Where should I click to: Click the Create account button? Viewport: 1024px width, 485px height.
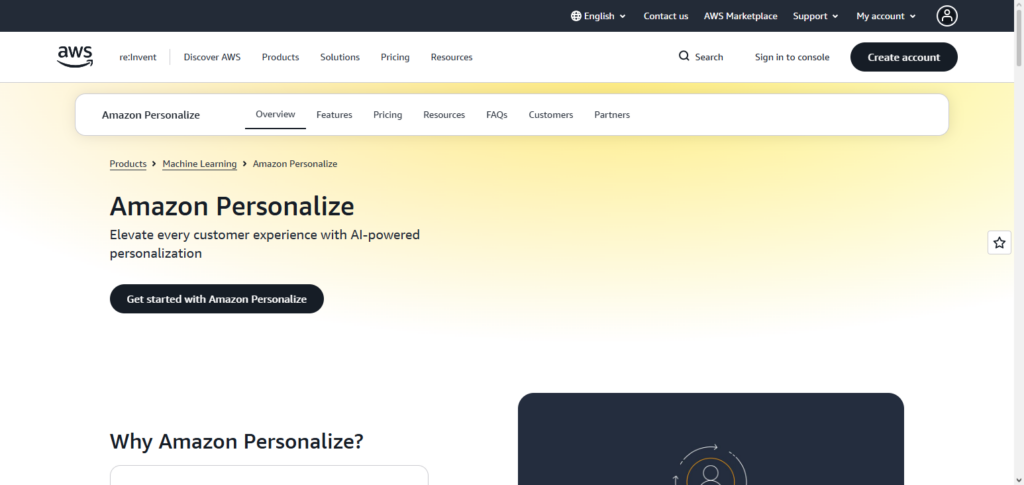(x=904, y=57)
